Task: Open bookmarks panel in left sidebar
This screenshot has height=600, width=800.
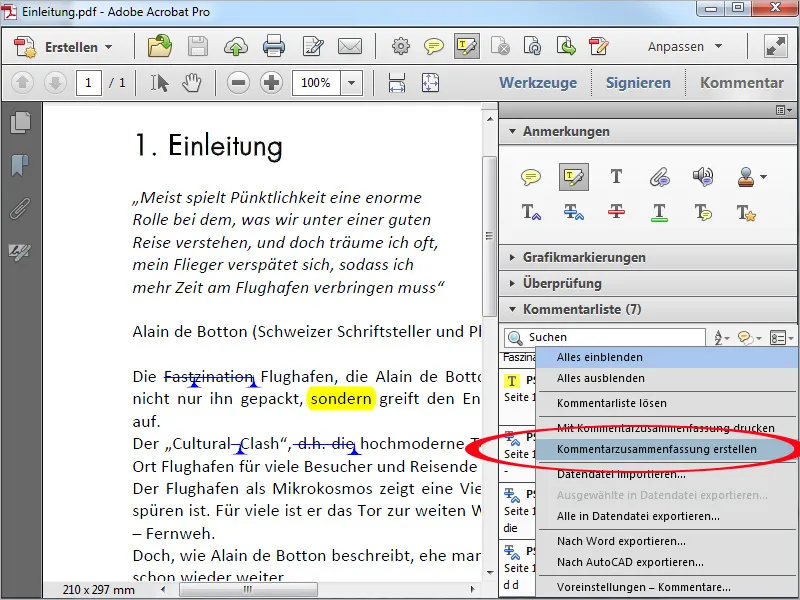Action: coord(20,165)
